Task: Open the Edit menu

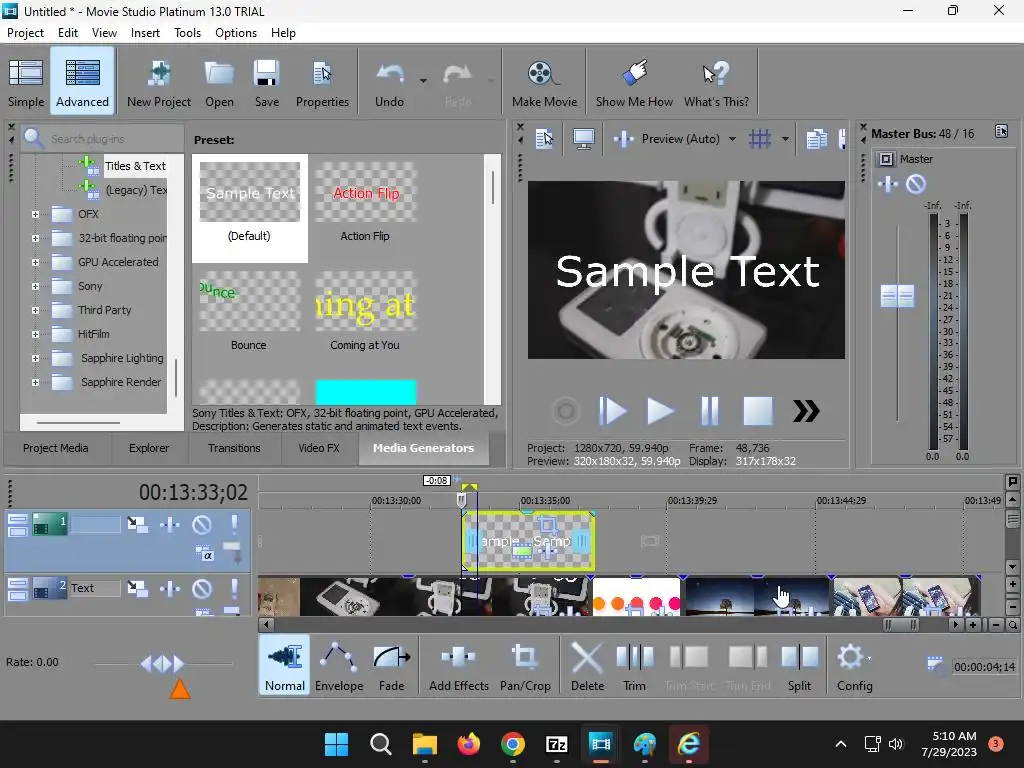Action: [68, 33]
